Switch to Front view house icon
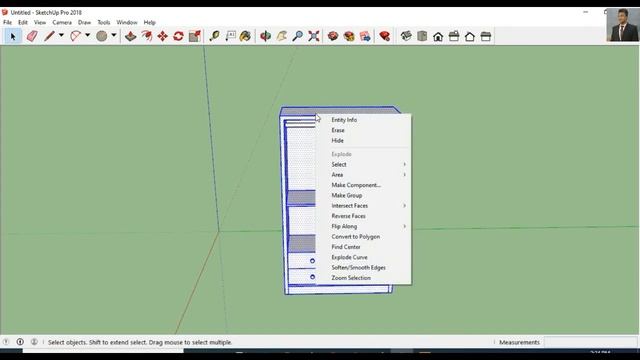The width and height of the screenshot is (640, 360). (x=438, y=36)
